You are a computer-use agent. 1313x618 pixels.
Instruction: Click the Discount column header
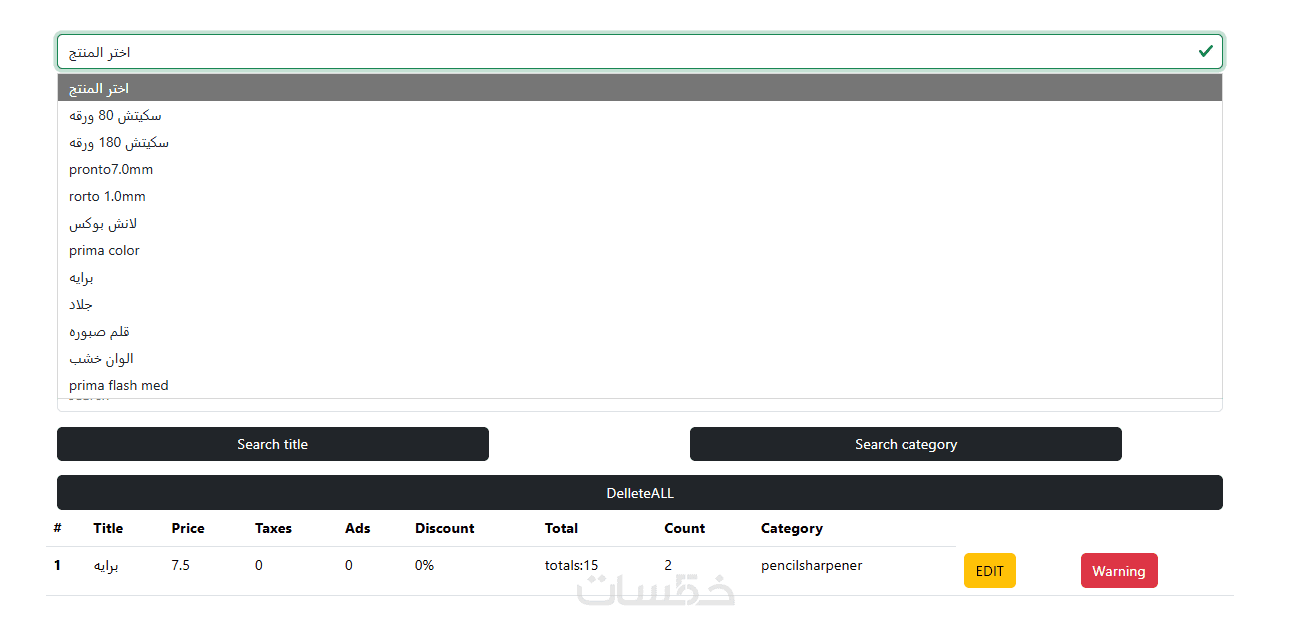pyautogui.click(x=445, y=528)
